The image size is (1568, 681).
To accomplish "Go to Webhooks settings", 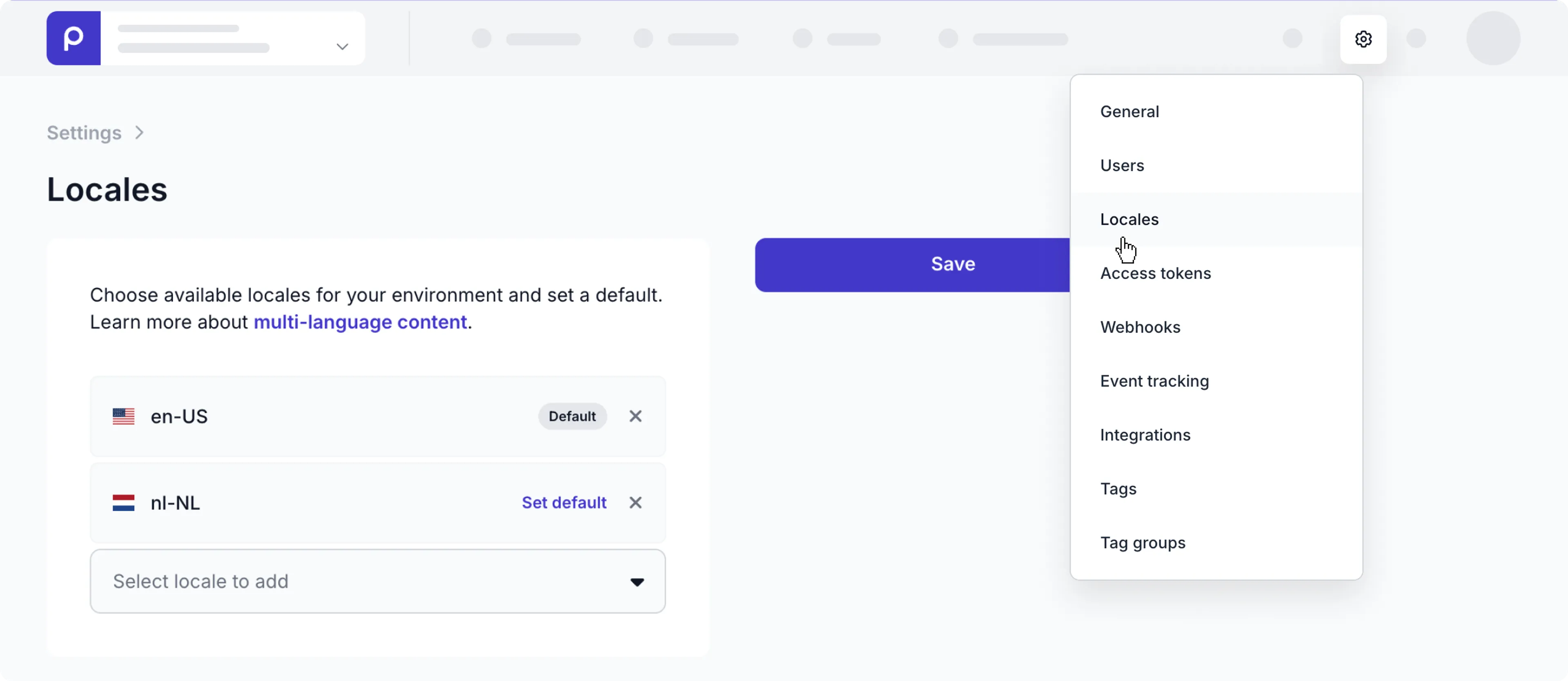I will (1140, 327).
